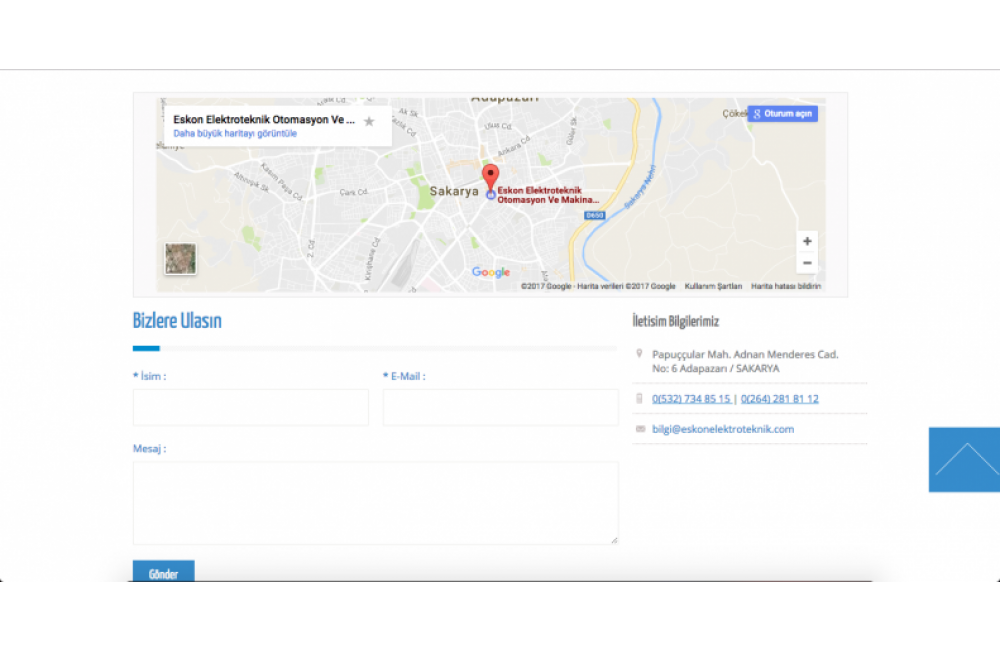Screen dimensions: 1000x650
Task: Open 'Daha büyük haritayı görüntüle' link
Action: point(235,133)
